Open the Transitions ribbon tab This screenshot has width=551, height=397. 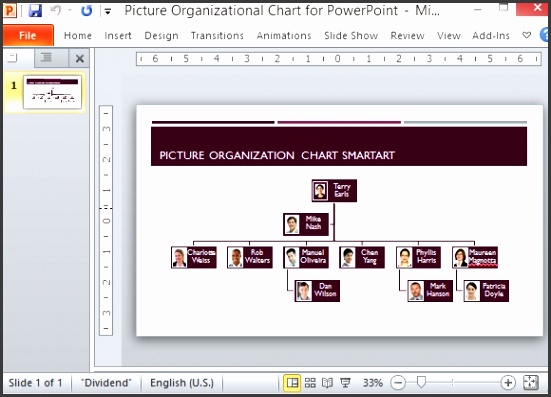coord(217,35)
